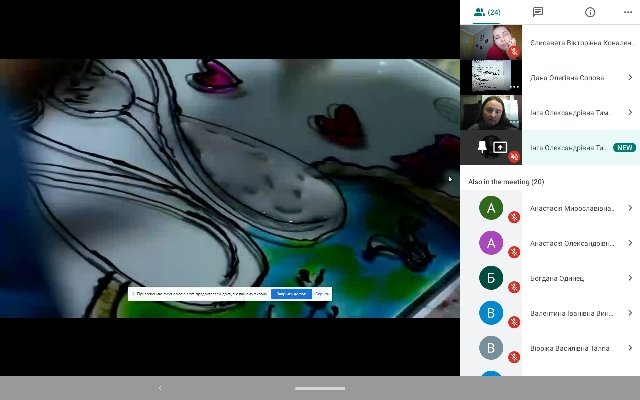Viewport: 640px width, 400px height.
Task: Open the three-dot more options menu
Action: click(x=628, y=12)
